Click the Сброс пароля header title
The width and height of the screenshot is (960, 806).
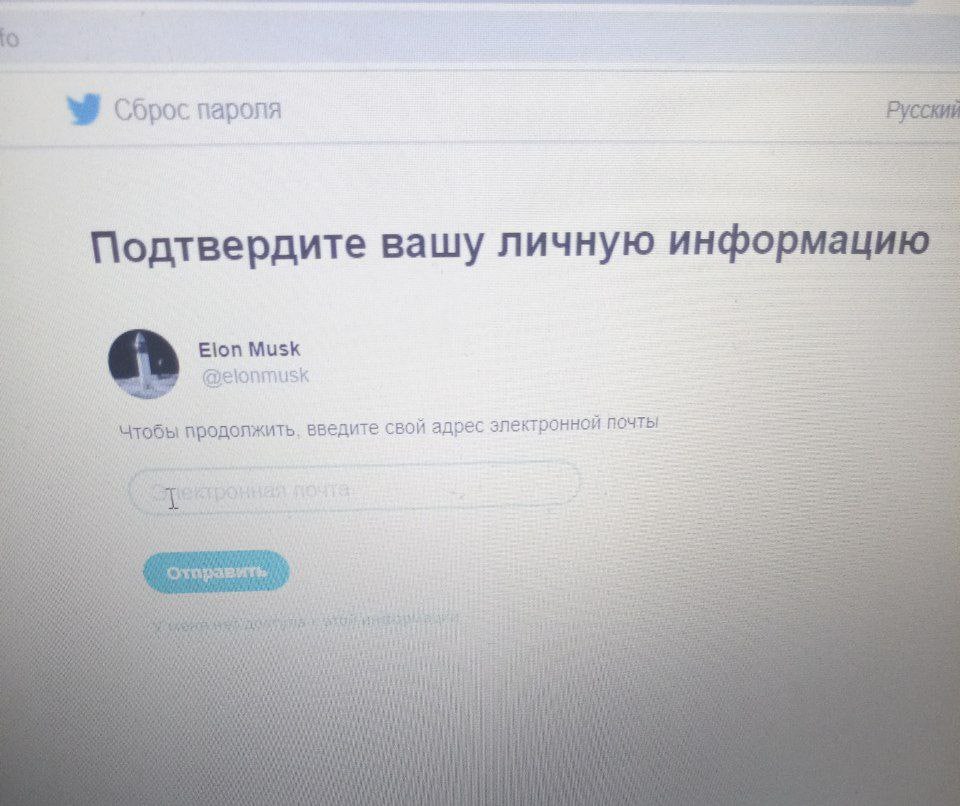(197, 110)
